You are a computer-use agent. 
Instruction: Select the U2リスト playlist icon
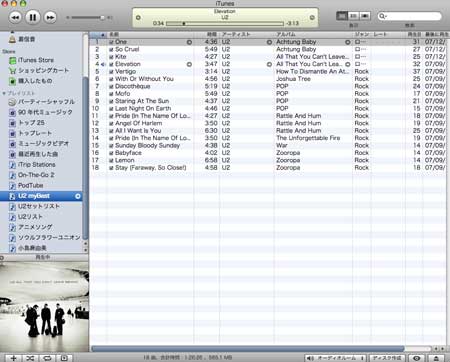pos(12,217)
